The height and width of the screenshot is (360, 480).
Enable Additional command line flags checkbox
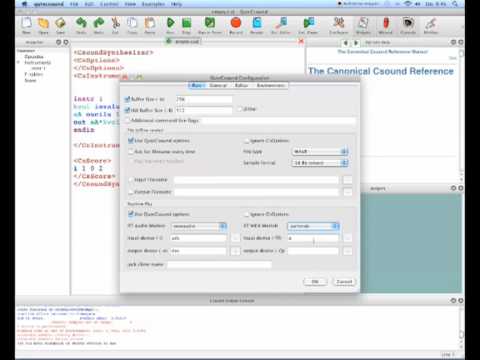127,120
